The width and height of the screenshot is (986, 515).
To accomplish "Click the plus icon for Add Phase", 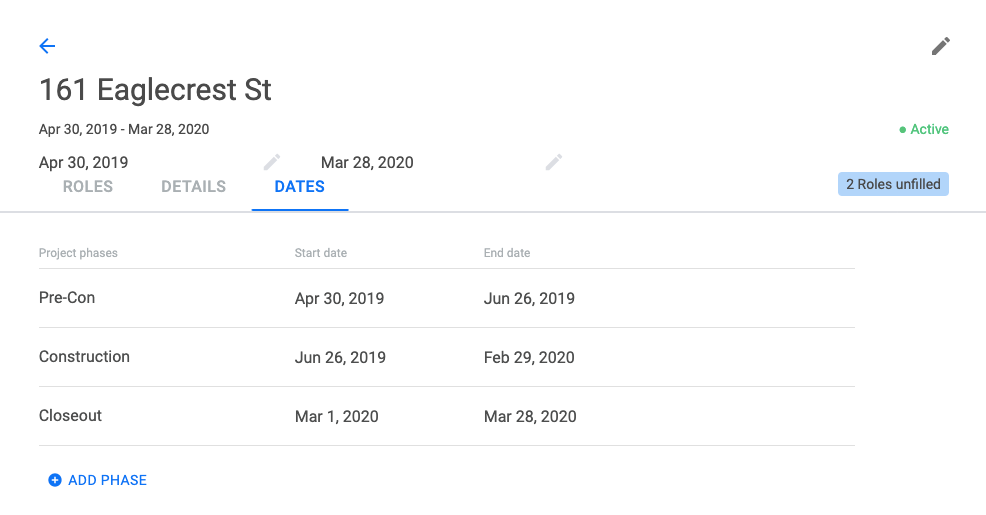I will click(x=55, y=480).
